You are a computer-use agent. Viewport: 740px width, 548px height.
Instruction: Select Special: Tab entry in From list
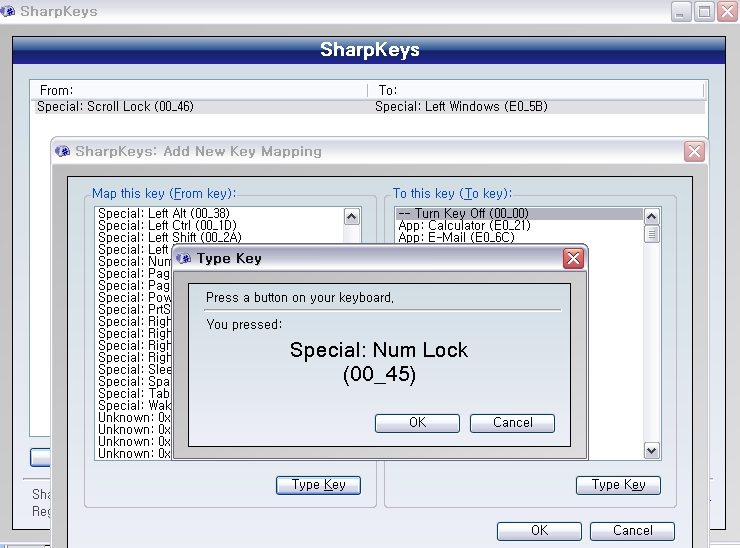(x=134, y=394)
